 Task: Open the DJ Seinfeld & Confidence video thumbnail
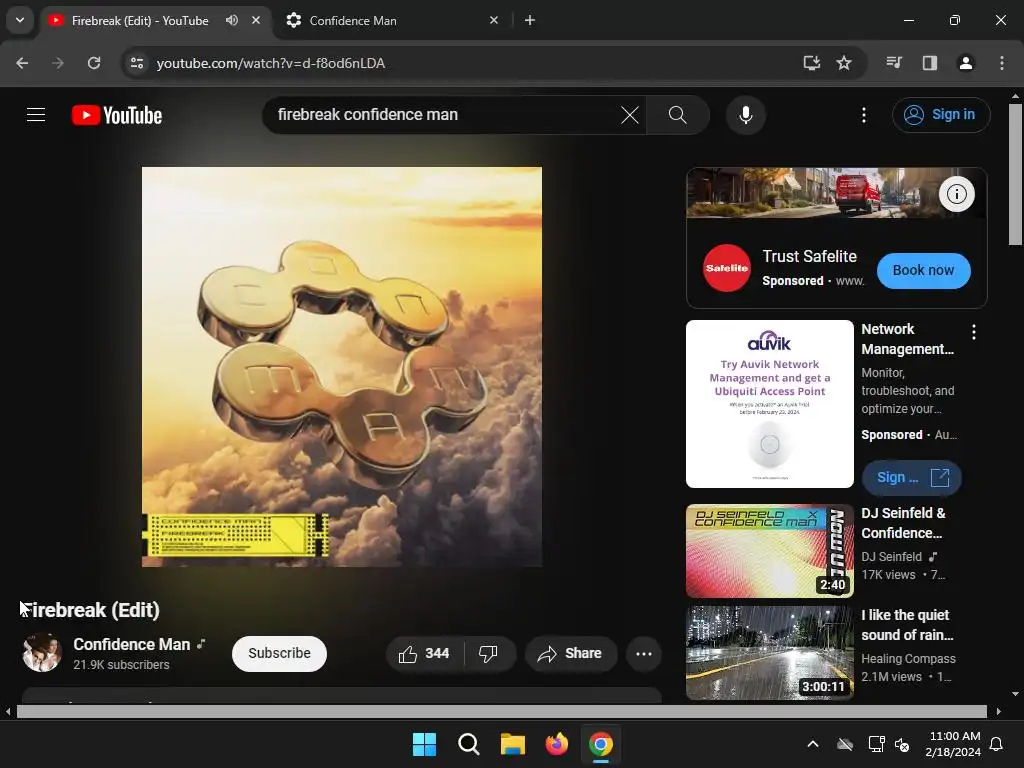pos(769,551)
